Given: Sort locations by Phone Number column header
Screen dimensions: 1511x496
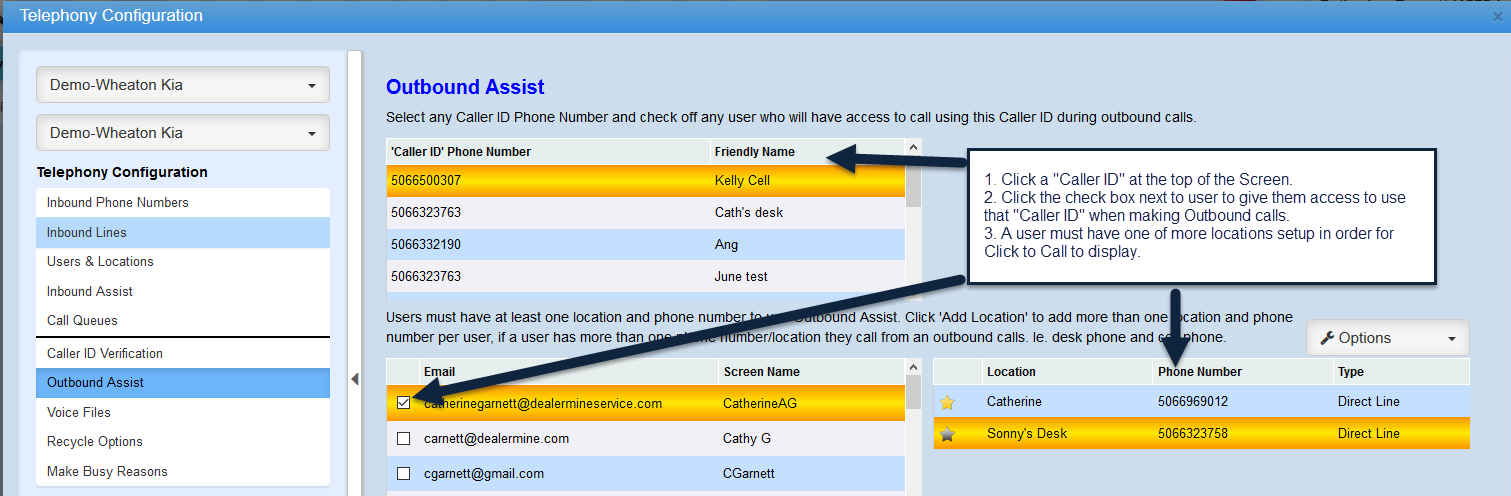Looking at the screenshot, I should pyautogui.click(x=1200, y=372).
